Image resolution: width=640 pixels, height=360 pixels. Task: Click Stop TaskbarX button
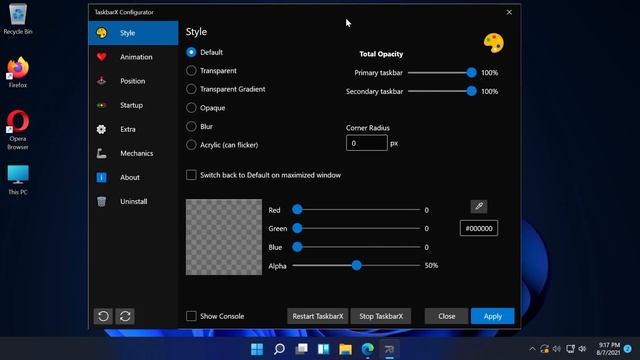[381, 316]
